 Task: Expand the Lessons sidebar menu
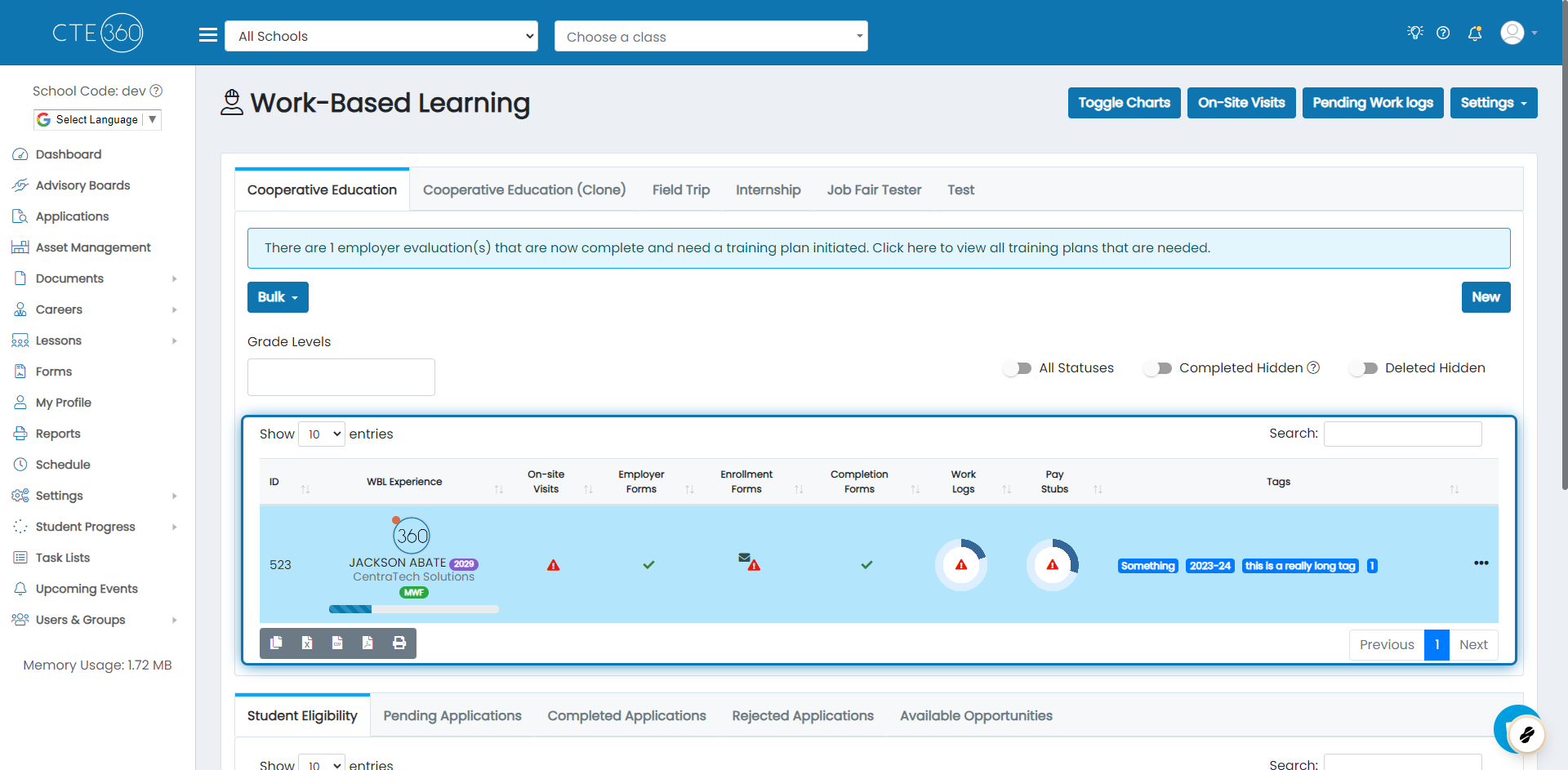[x=96, y=340]
